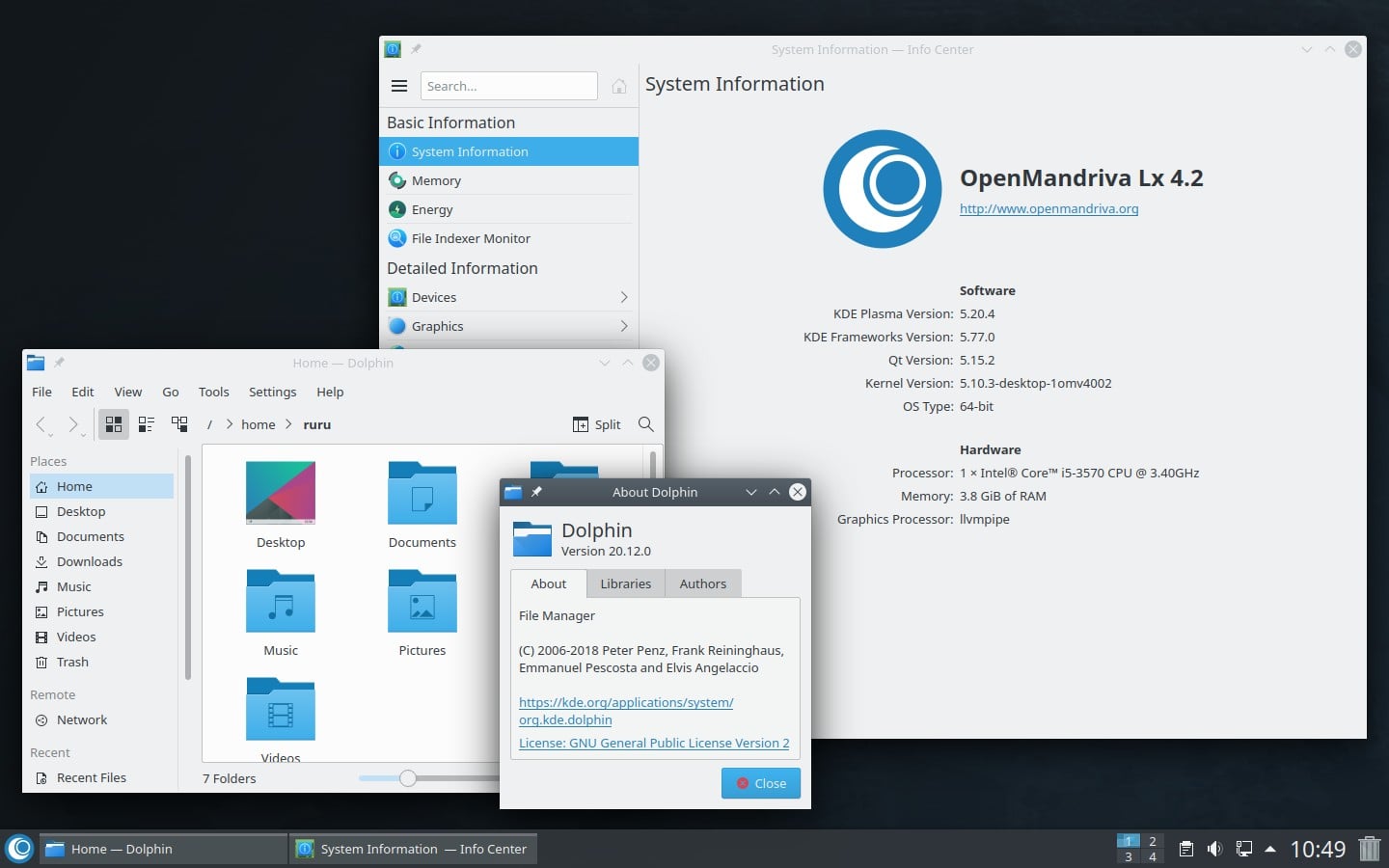Open Energy section in Info Center

click(432, 209)
